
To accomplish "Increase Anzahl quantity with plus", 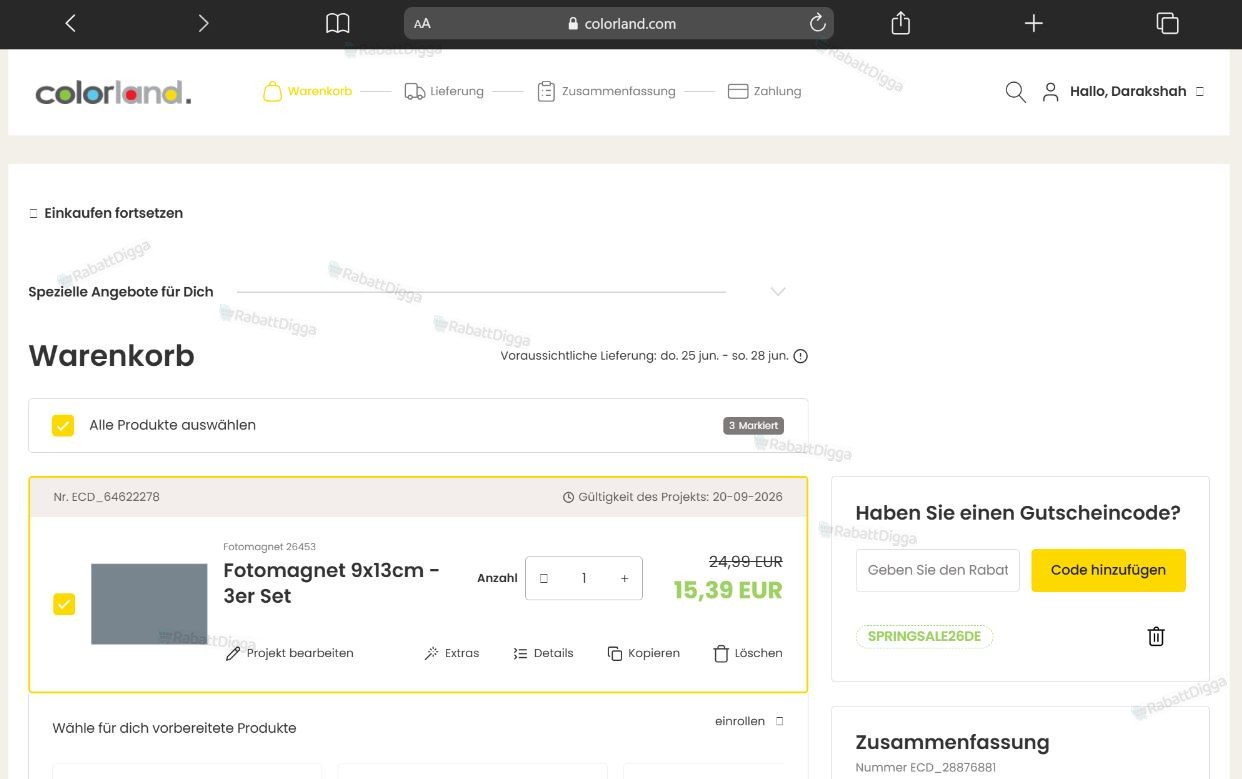I will (625, 578).
